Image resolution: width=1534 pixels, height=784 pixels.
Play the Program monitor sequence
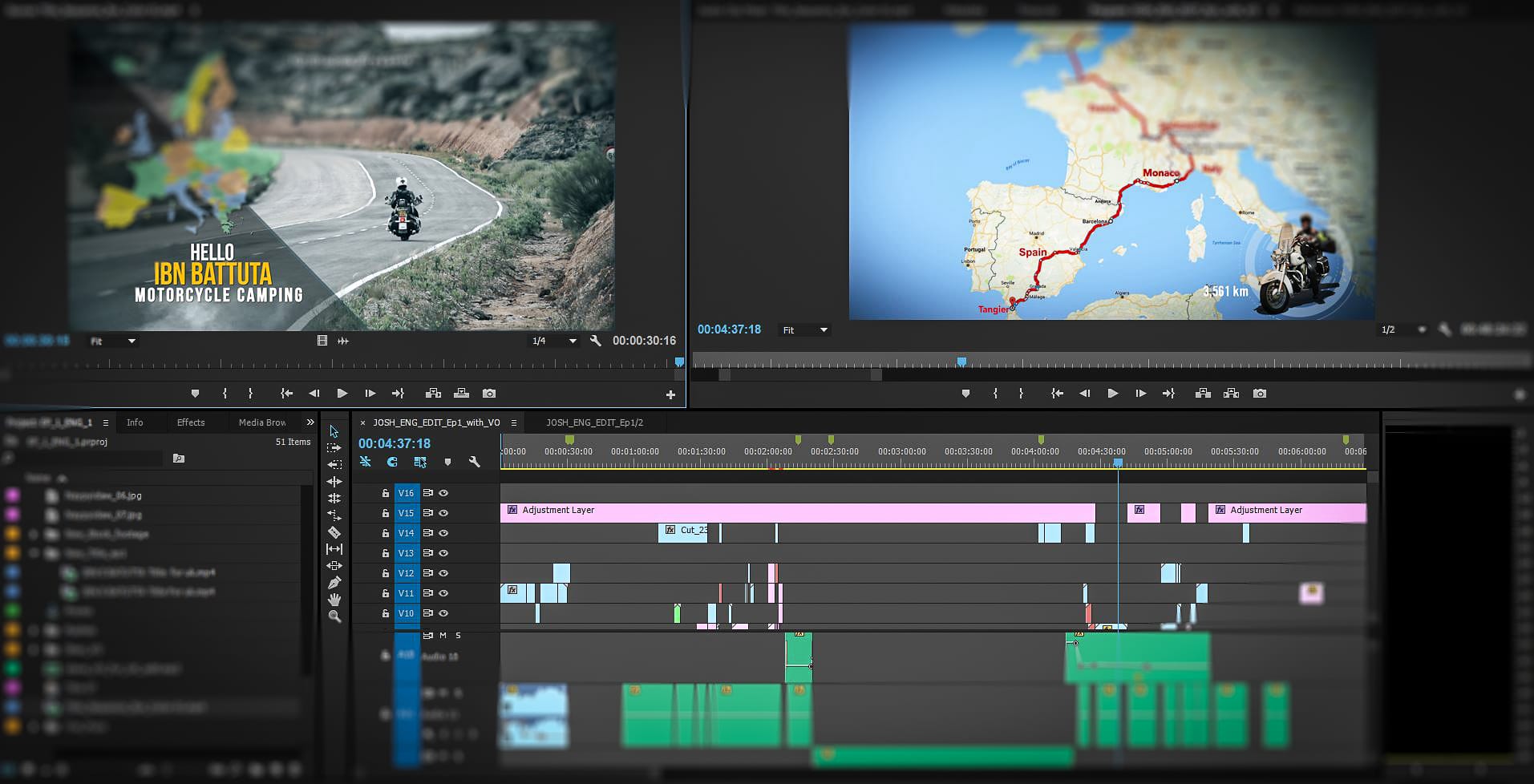click(1112, 394)
